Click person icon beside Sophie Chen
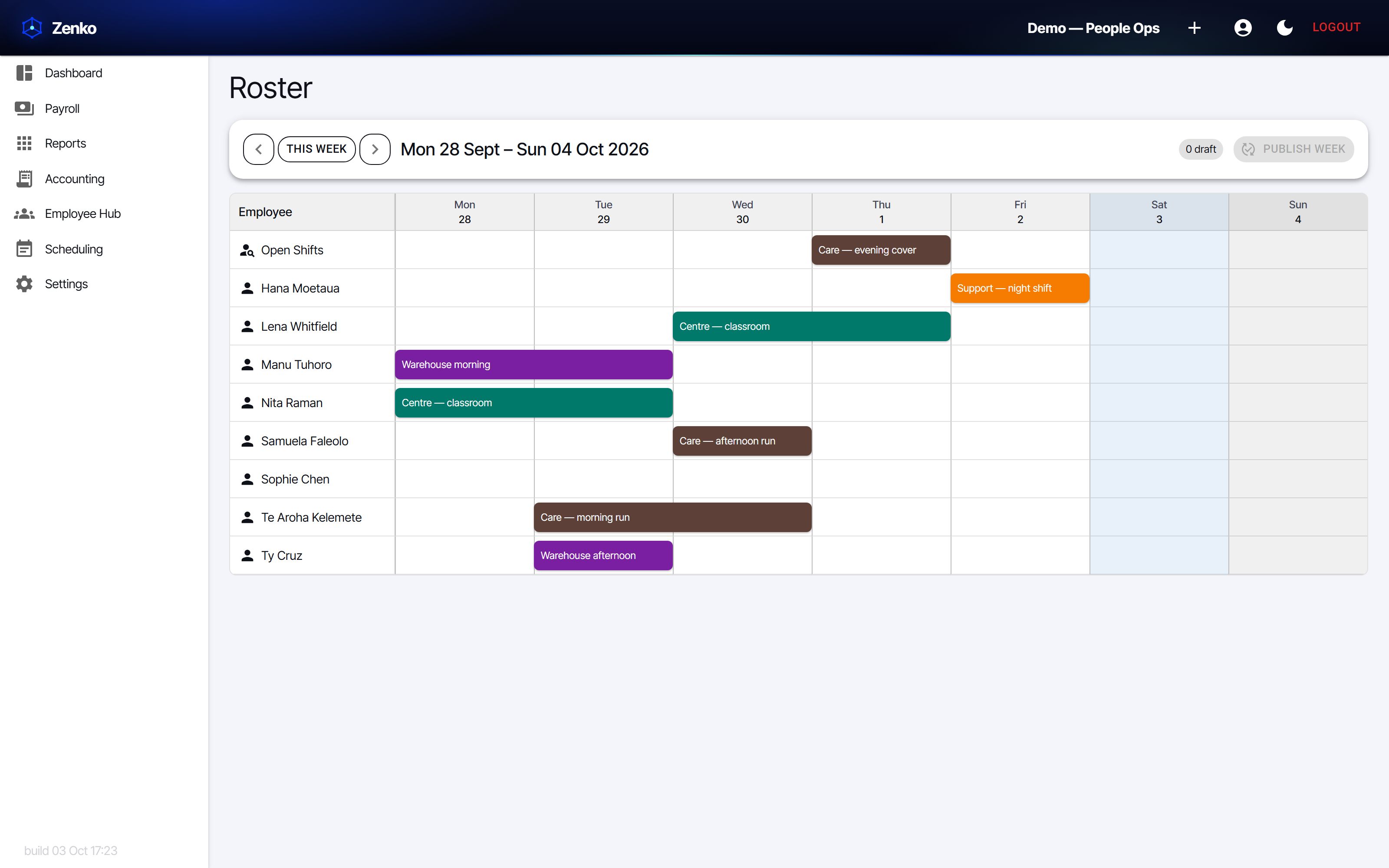Image resolution: width=1389 pixels, height=868 pixels. [247, 479]
